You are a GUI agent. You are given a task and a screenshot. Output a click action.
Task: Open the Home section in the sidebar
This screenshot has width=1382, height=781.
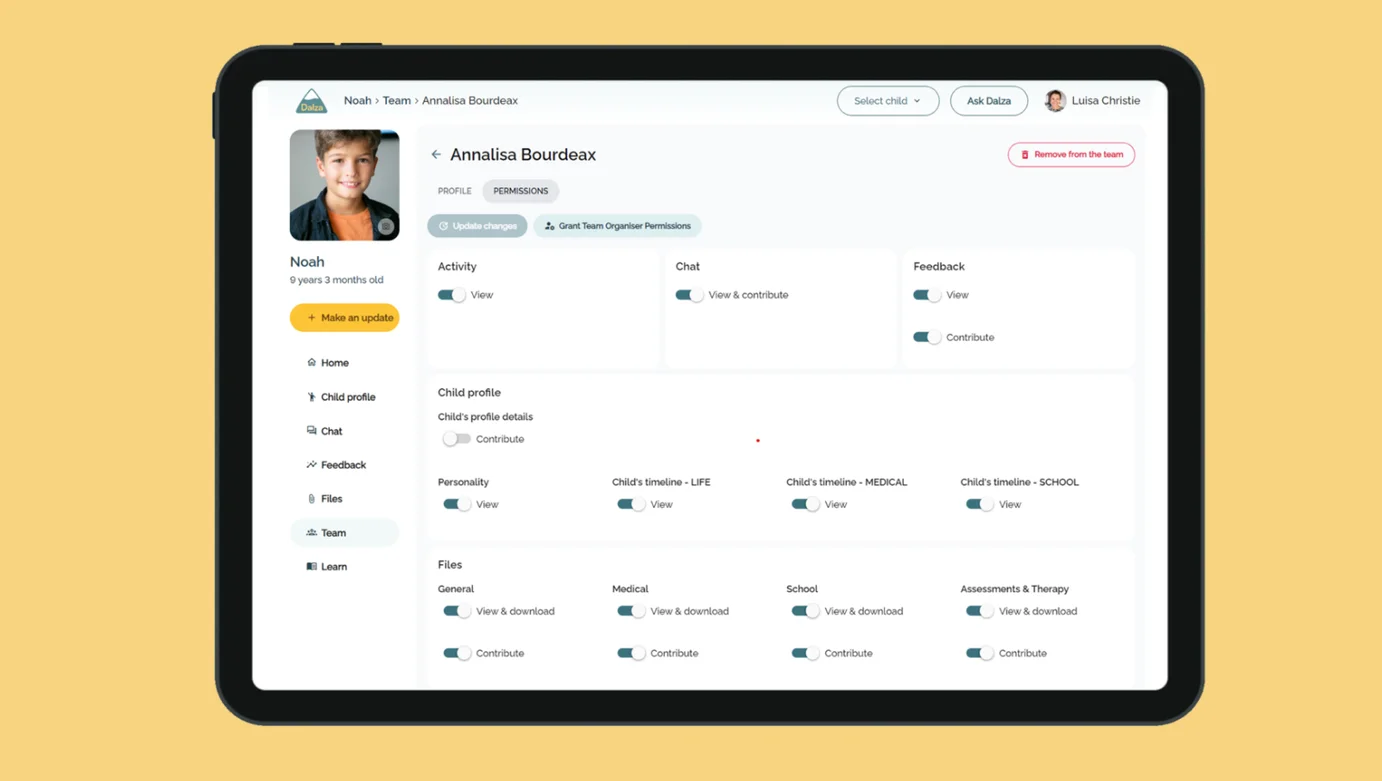point(334,362)
